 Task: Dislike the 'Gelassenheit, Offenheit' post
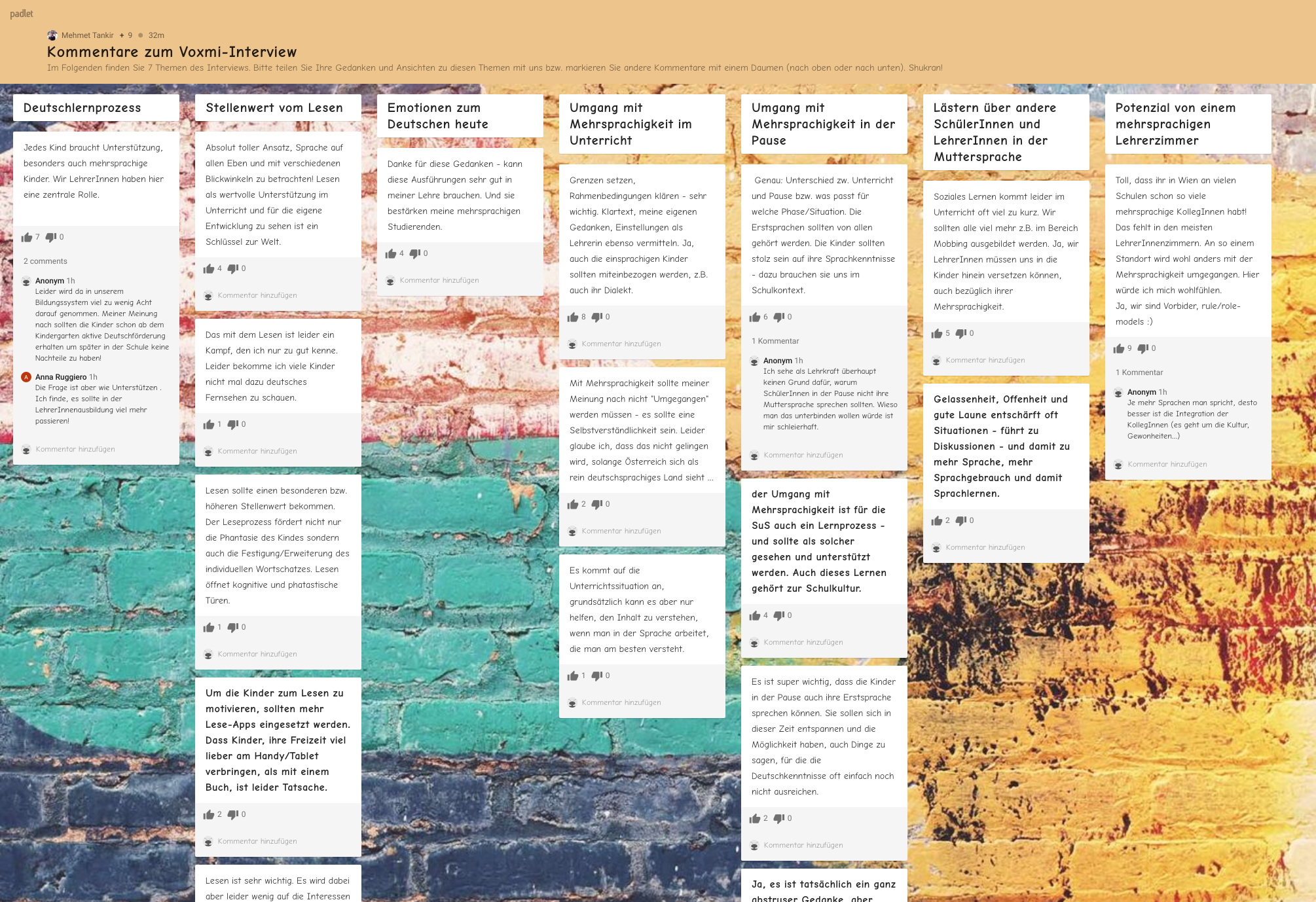click(961, 520)
